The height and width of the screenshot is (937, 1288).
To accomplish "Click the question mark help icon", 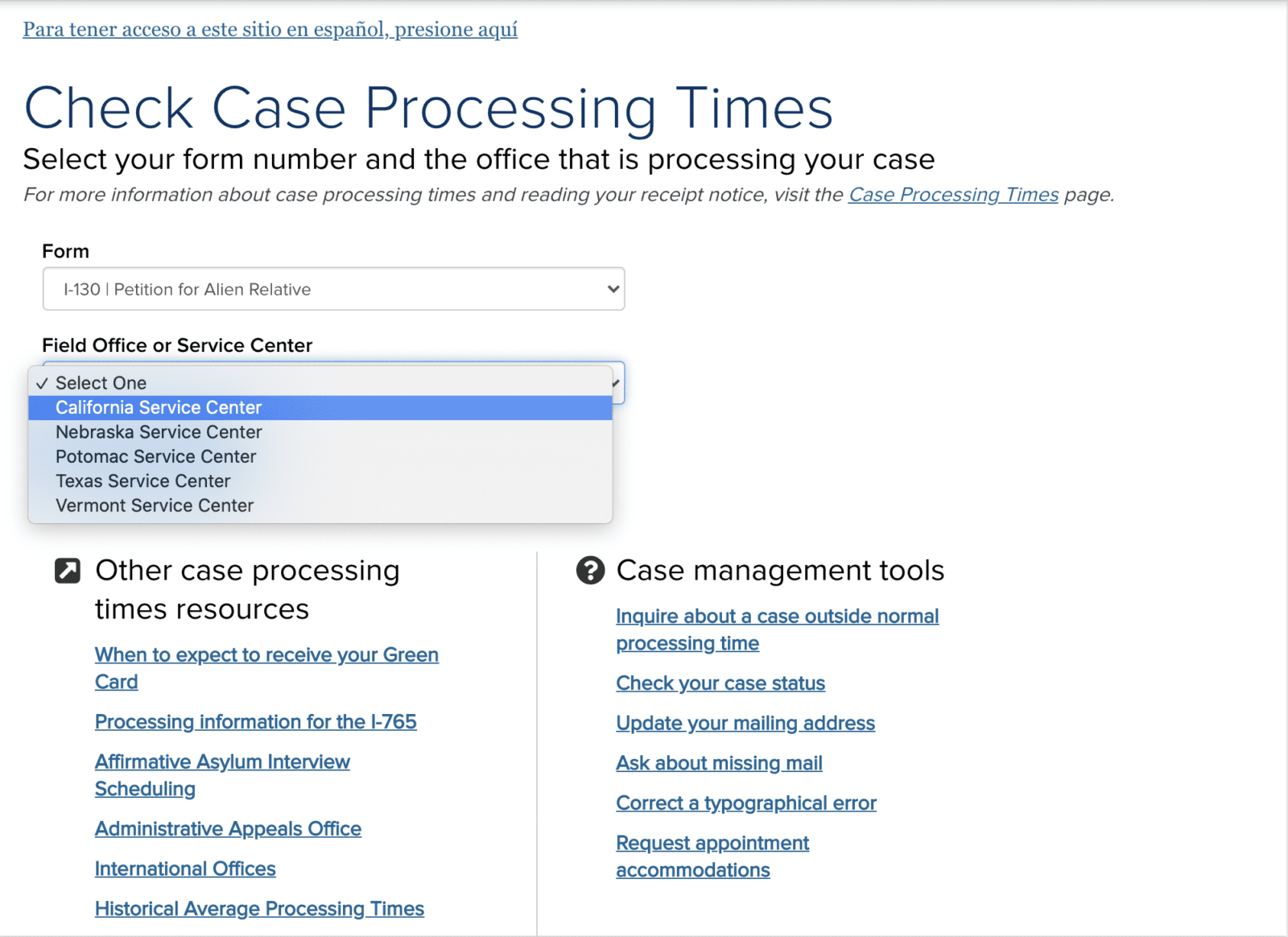I will point(590,570).
